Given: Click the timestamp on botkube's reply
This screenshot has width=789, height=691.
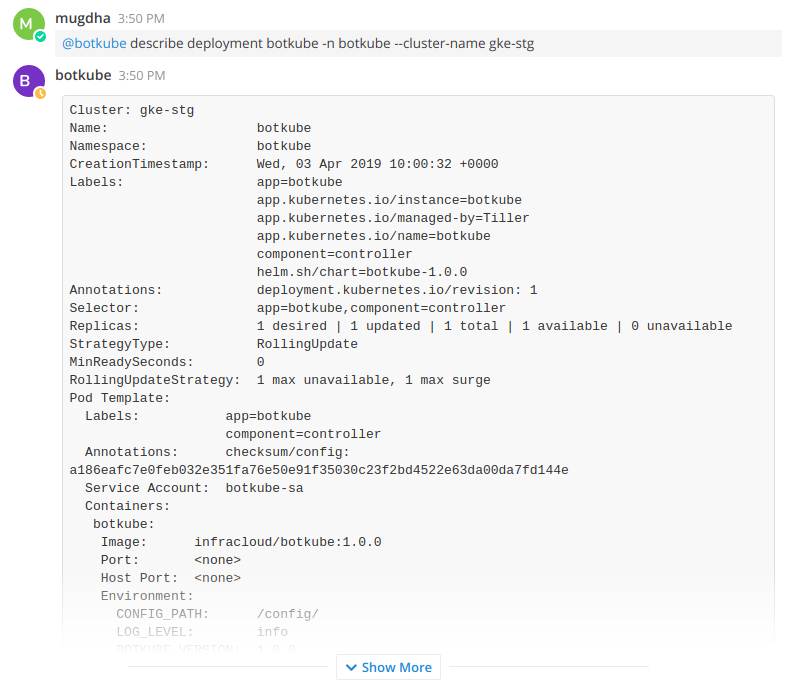Looking at the screenshot, I should [x=141, y=76].
